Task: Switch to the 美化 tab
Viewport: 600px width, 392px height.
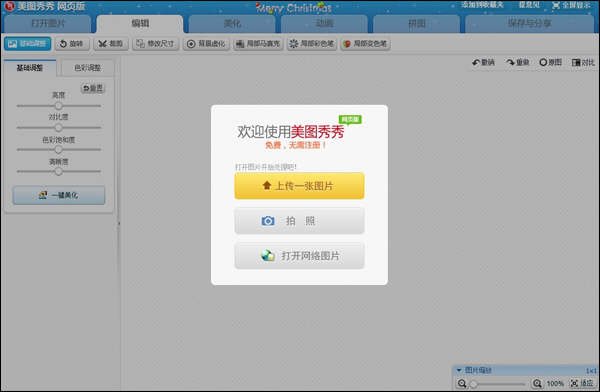Action: click(x=232, y=24)
